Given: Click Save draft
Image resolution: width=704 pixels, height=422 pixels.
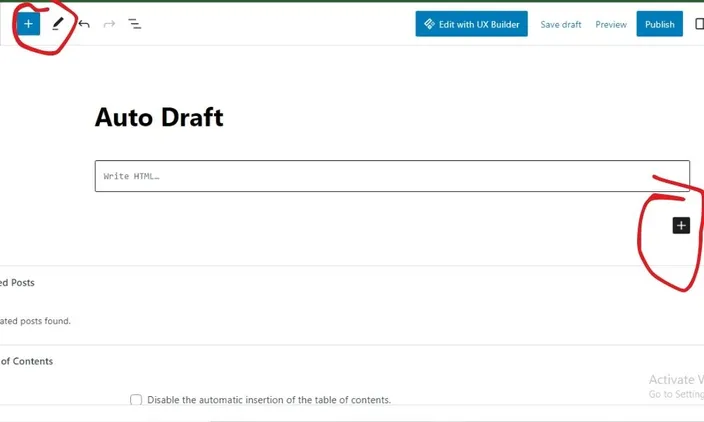Looking at the screenshot, I should 561,25.
